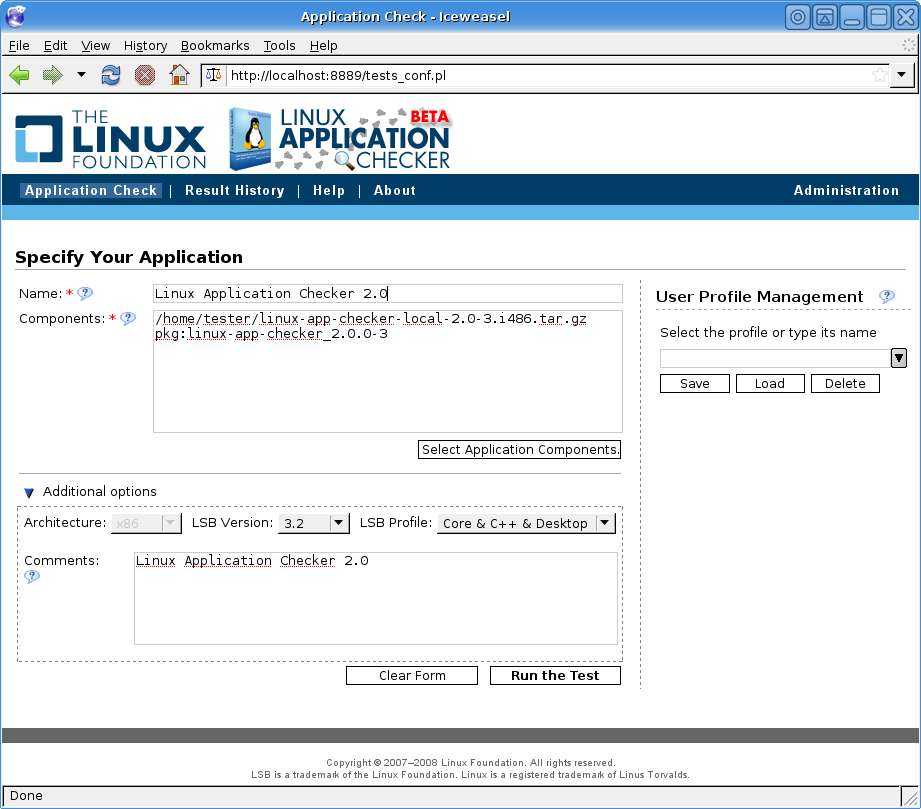
Task: Open the About page
Action: click(395, 190)
